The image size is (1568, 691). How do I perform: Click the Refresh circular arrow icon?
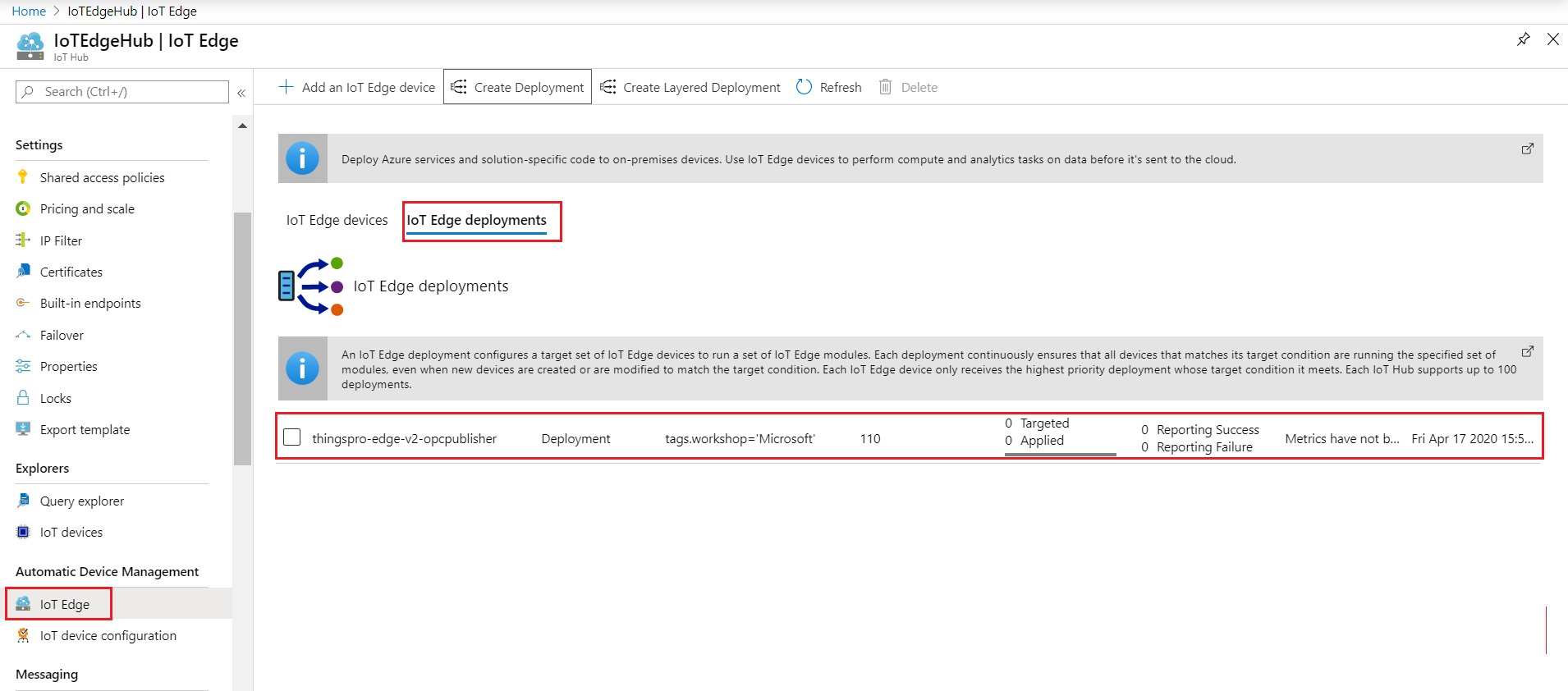tap(804, 86)
